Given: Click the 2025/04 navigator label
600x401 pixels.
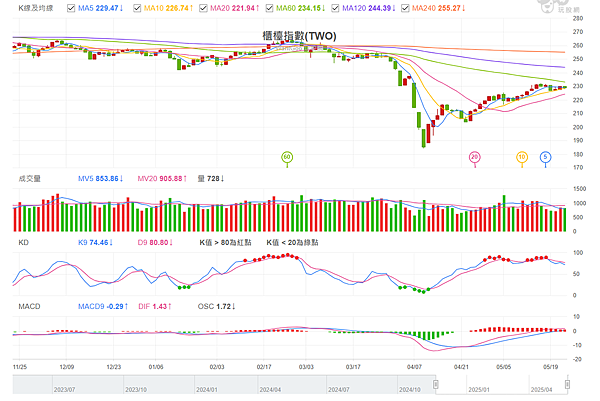Looking at the screenshot, I should click(x=541, y=390).
